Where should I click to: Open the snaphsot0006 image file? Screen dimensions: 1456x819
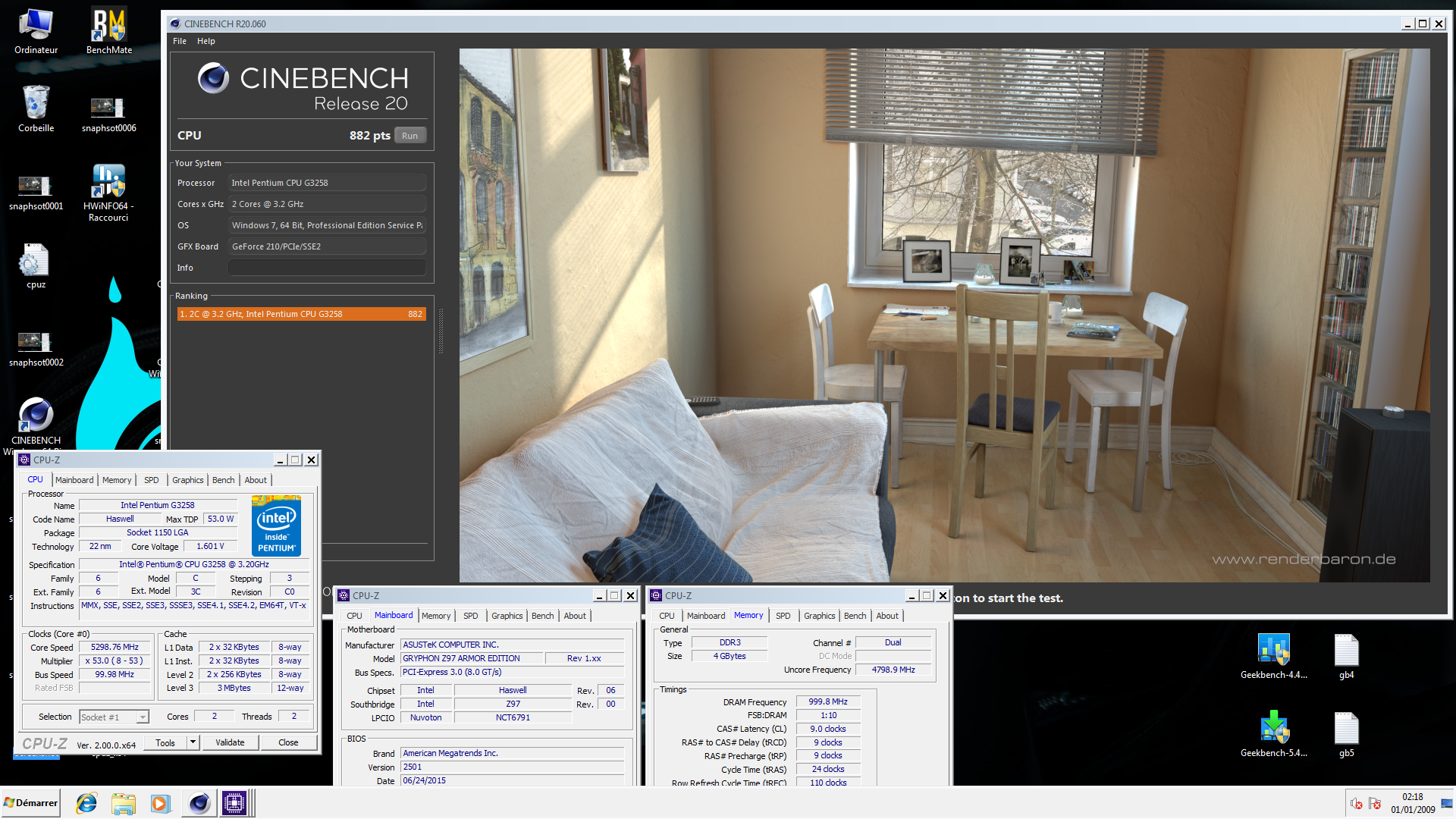(x=108, y=114)
